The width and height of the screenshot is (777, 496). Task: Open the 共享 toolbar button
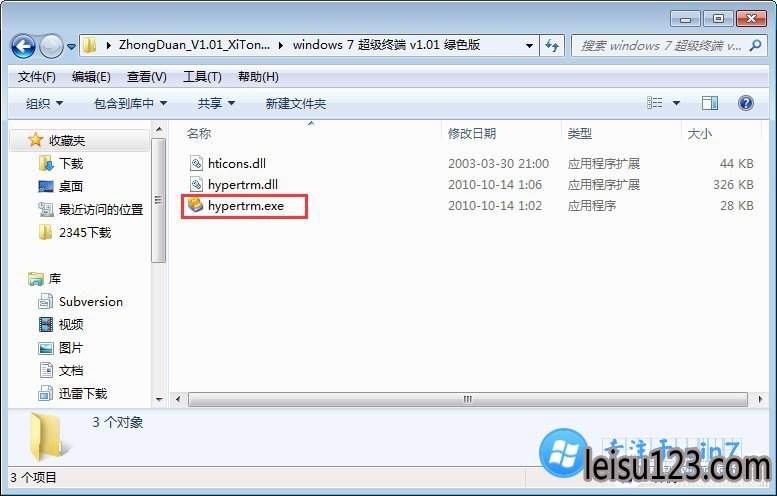point(216,104)
